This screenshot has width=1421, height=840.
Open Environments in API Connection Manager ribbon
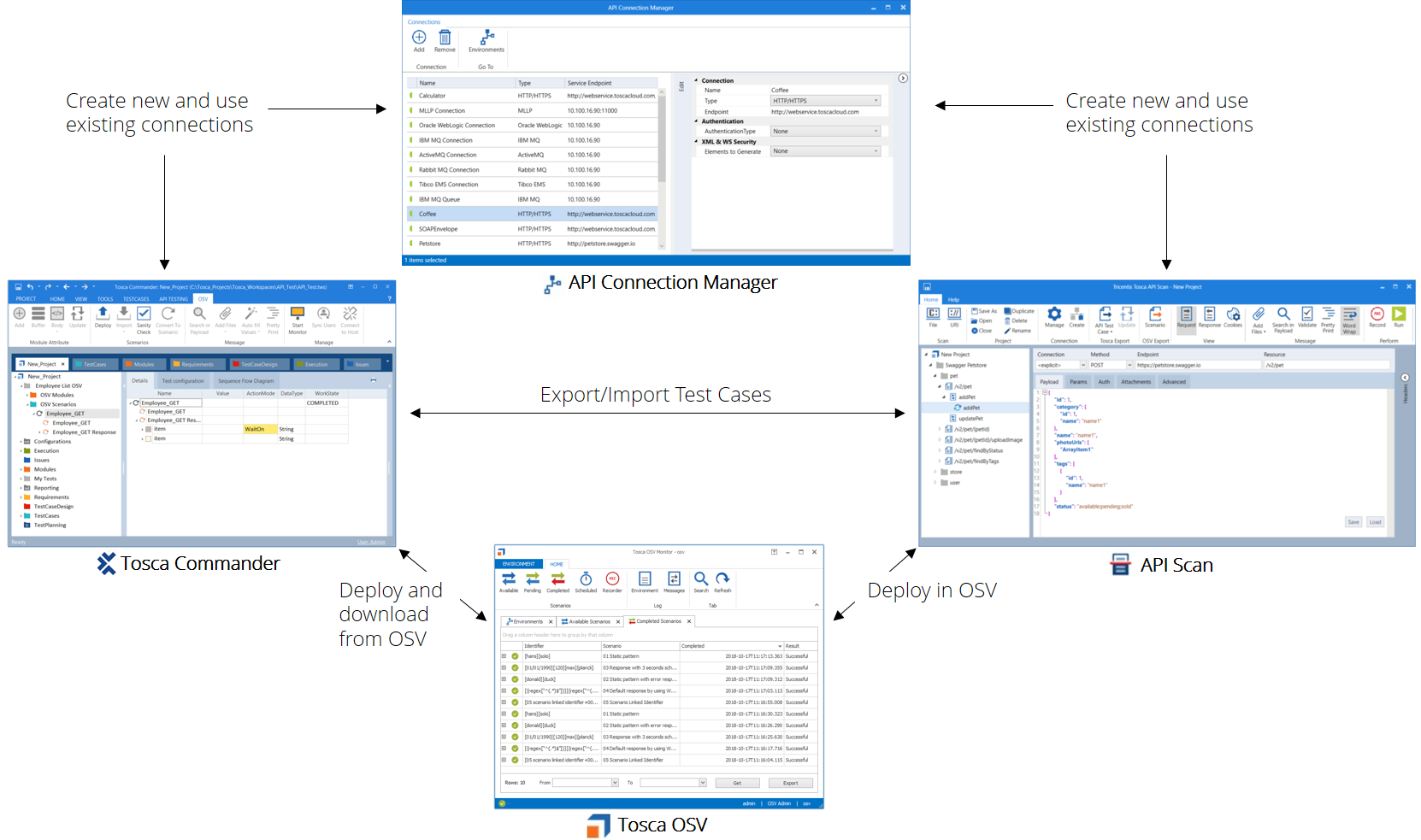point(486,41)
